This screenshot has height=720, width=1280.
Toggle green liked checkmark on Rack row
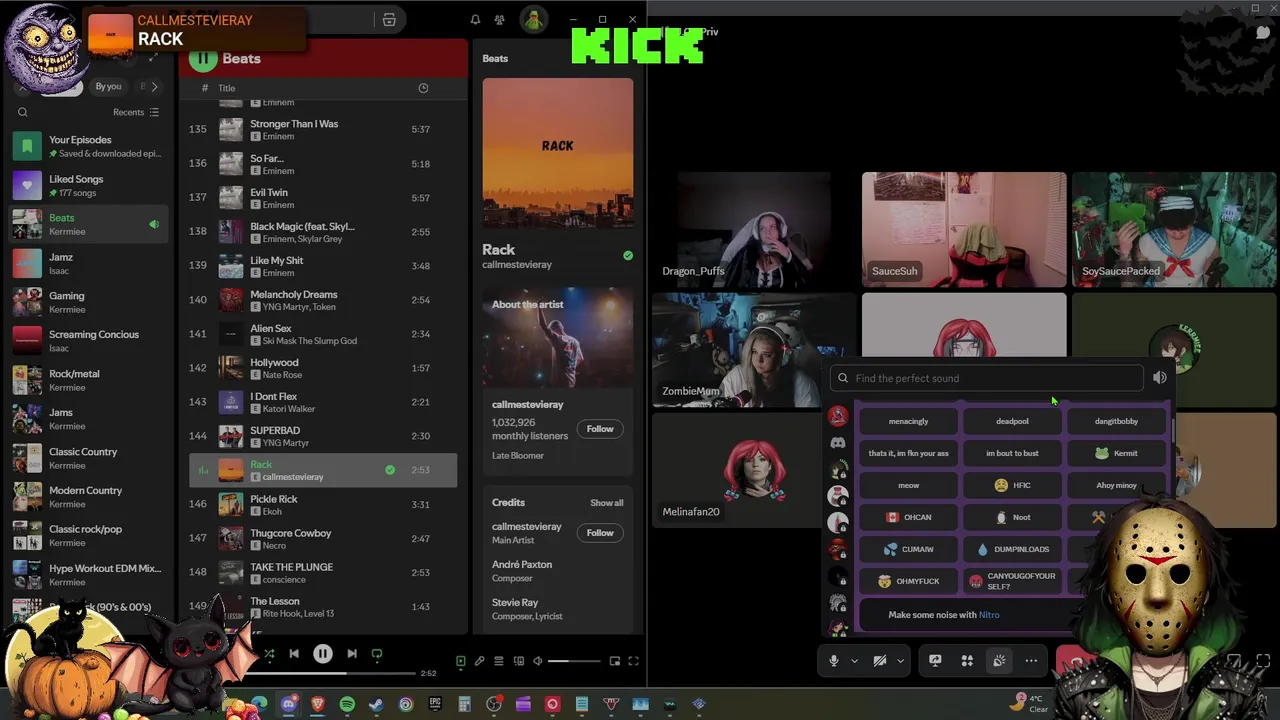pyautogui.click(x=390, y=470)
